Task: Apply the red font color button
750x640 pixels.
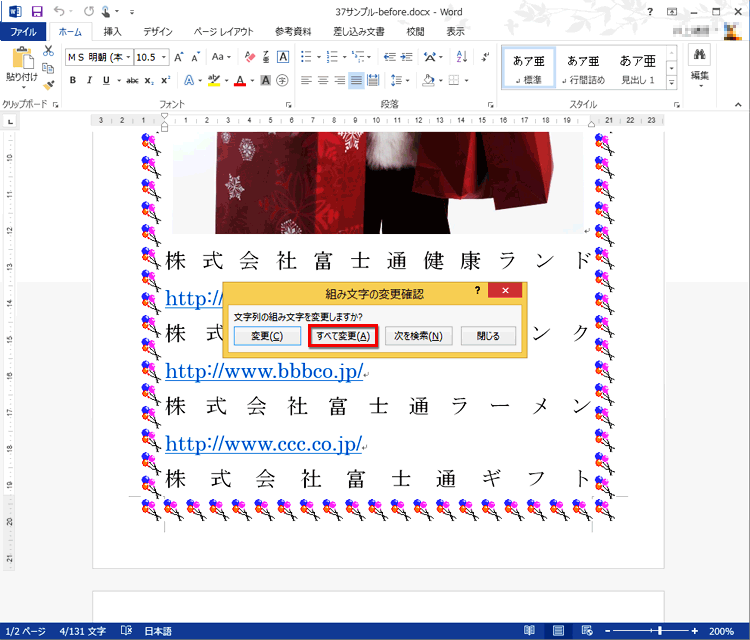Action: coord(240,80)
